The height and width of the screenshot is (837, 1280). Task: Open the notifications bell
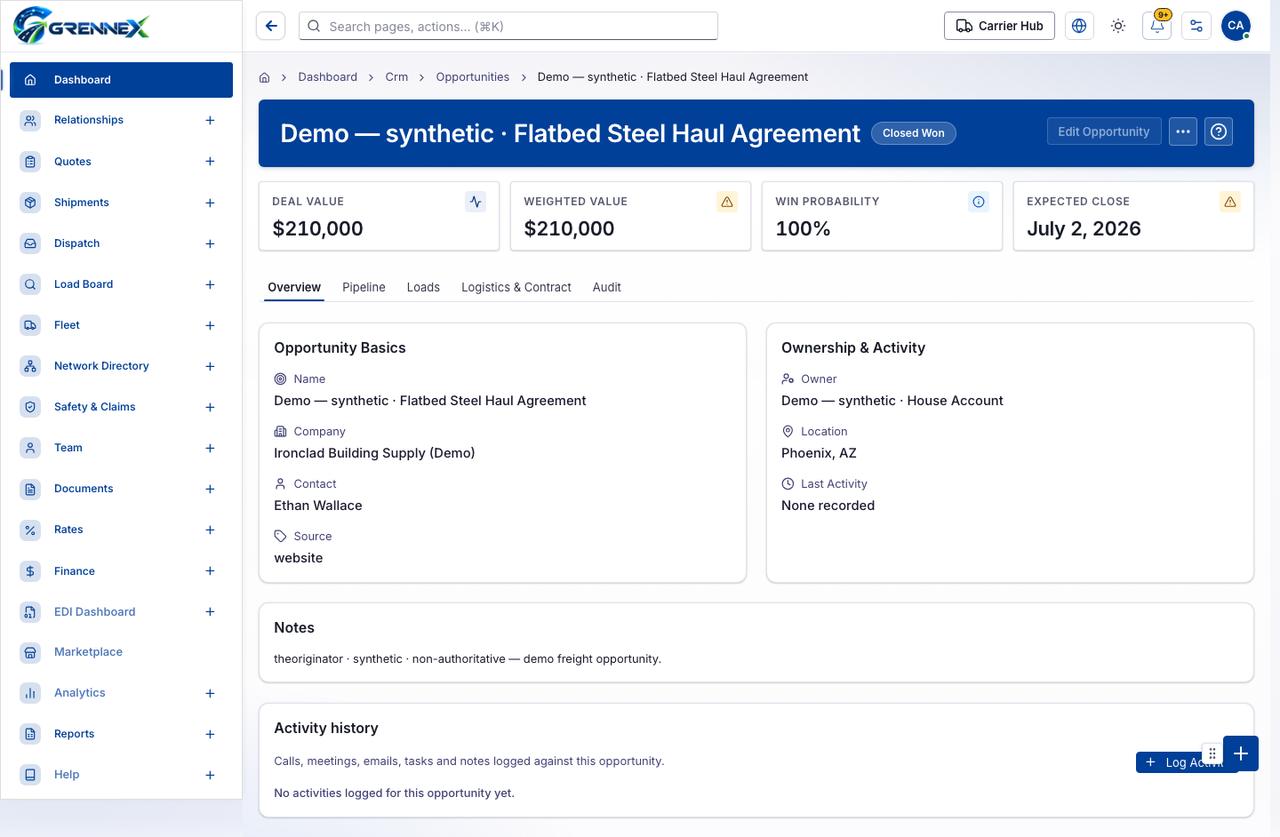tap(1157, 26)
